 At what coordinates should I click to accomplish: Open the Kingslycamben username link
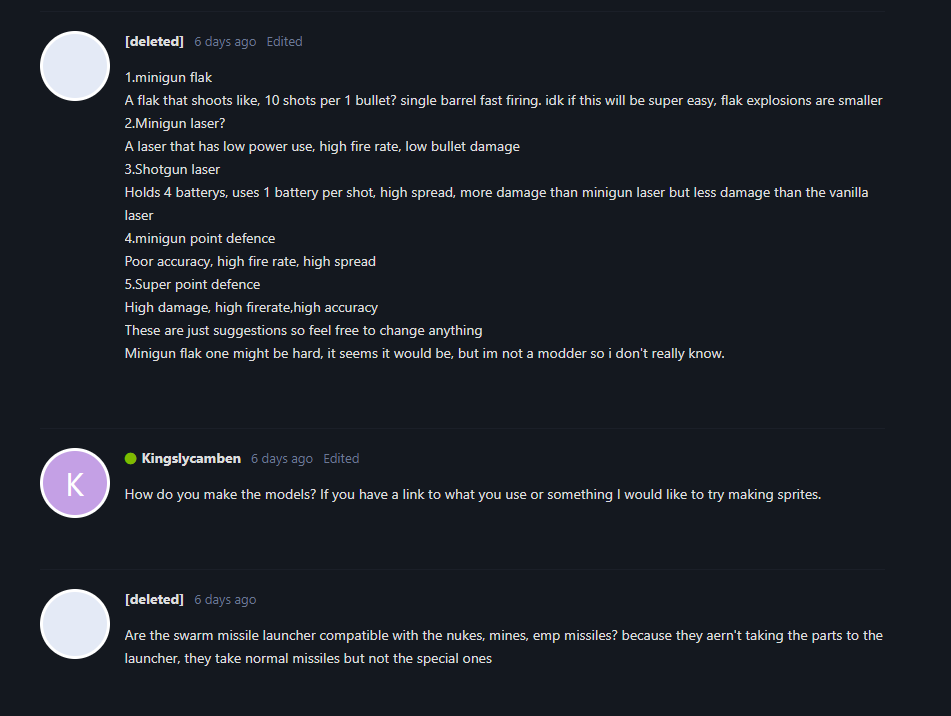191,459
